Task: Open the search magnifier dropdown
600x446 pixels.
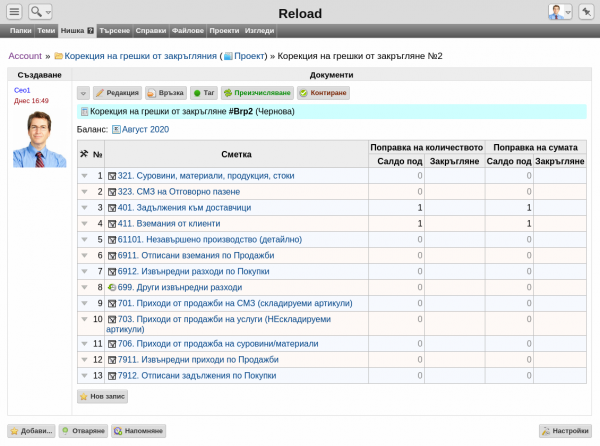Action: tap(41, 11)
